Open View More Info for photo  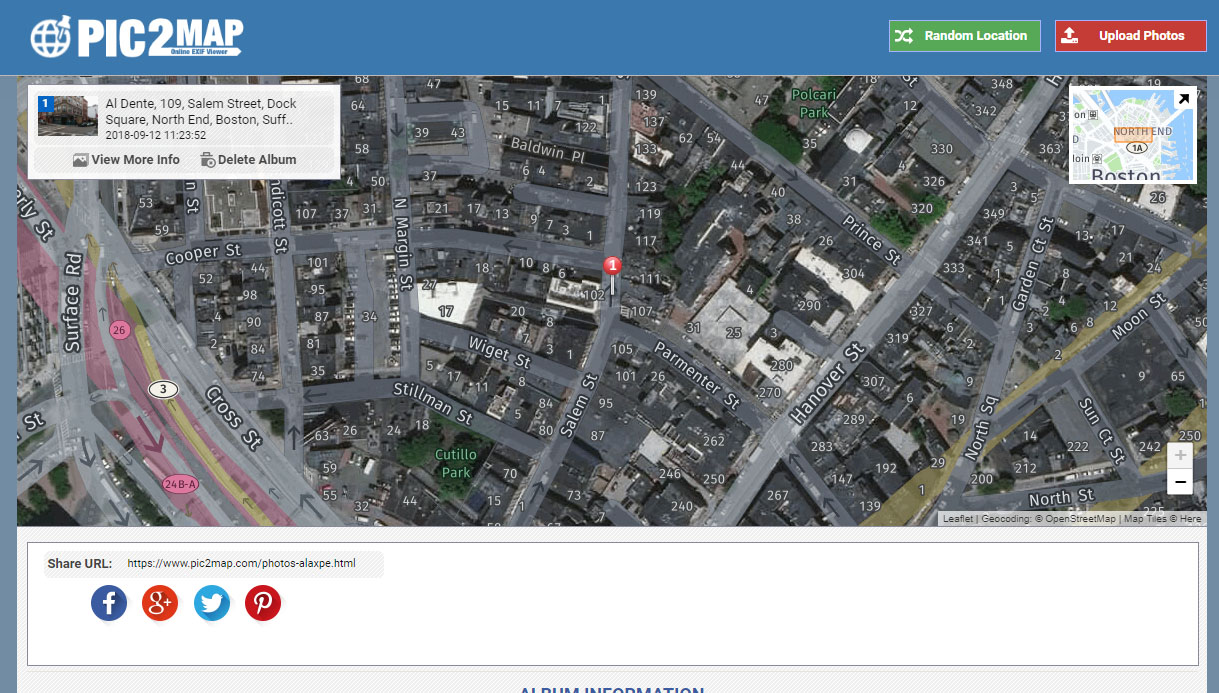(x=126, y=160)
